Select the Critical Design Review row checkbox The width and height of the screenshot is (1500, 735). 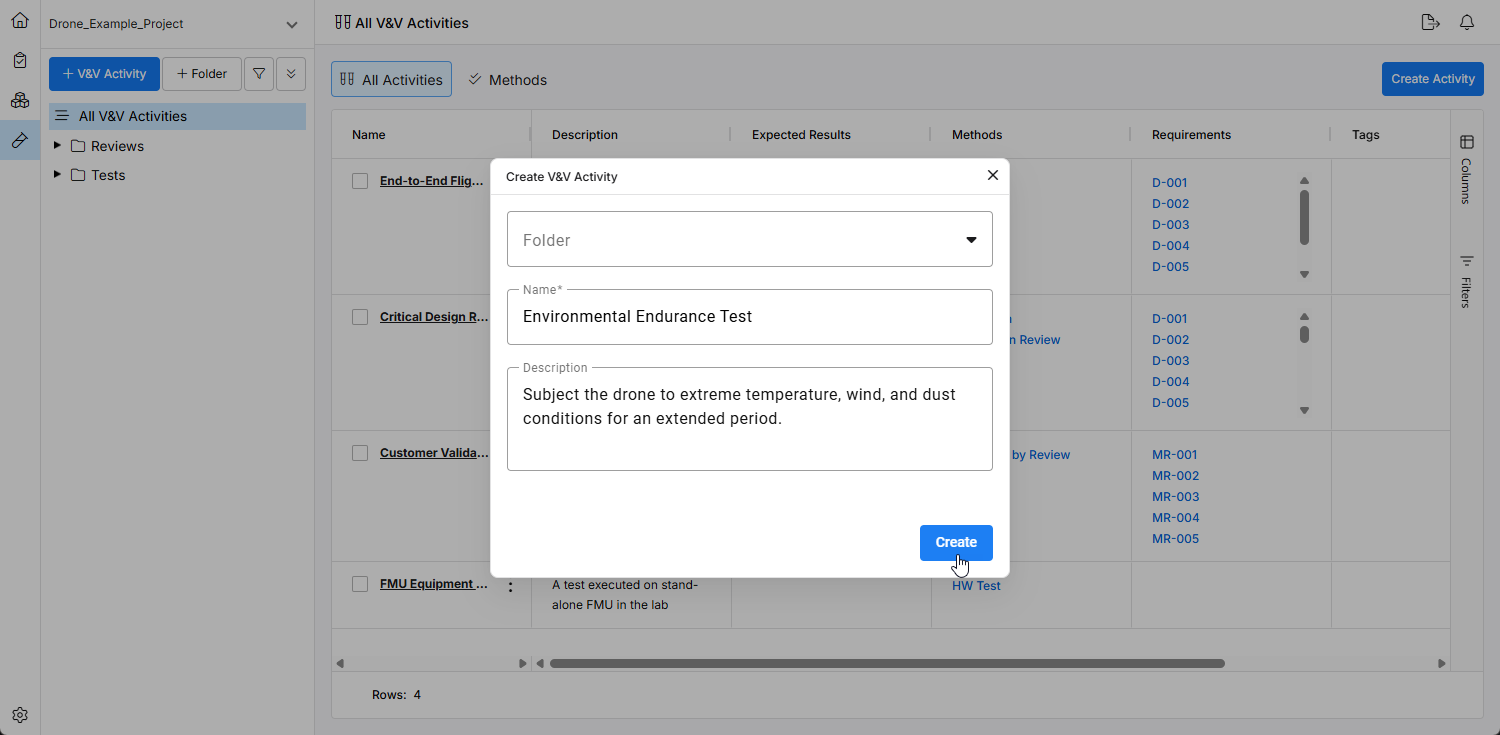(360, 317)
